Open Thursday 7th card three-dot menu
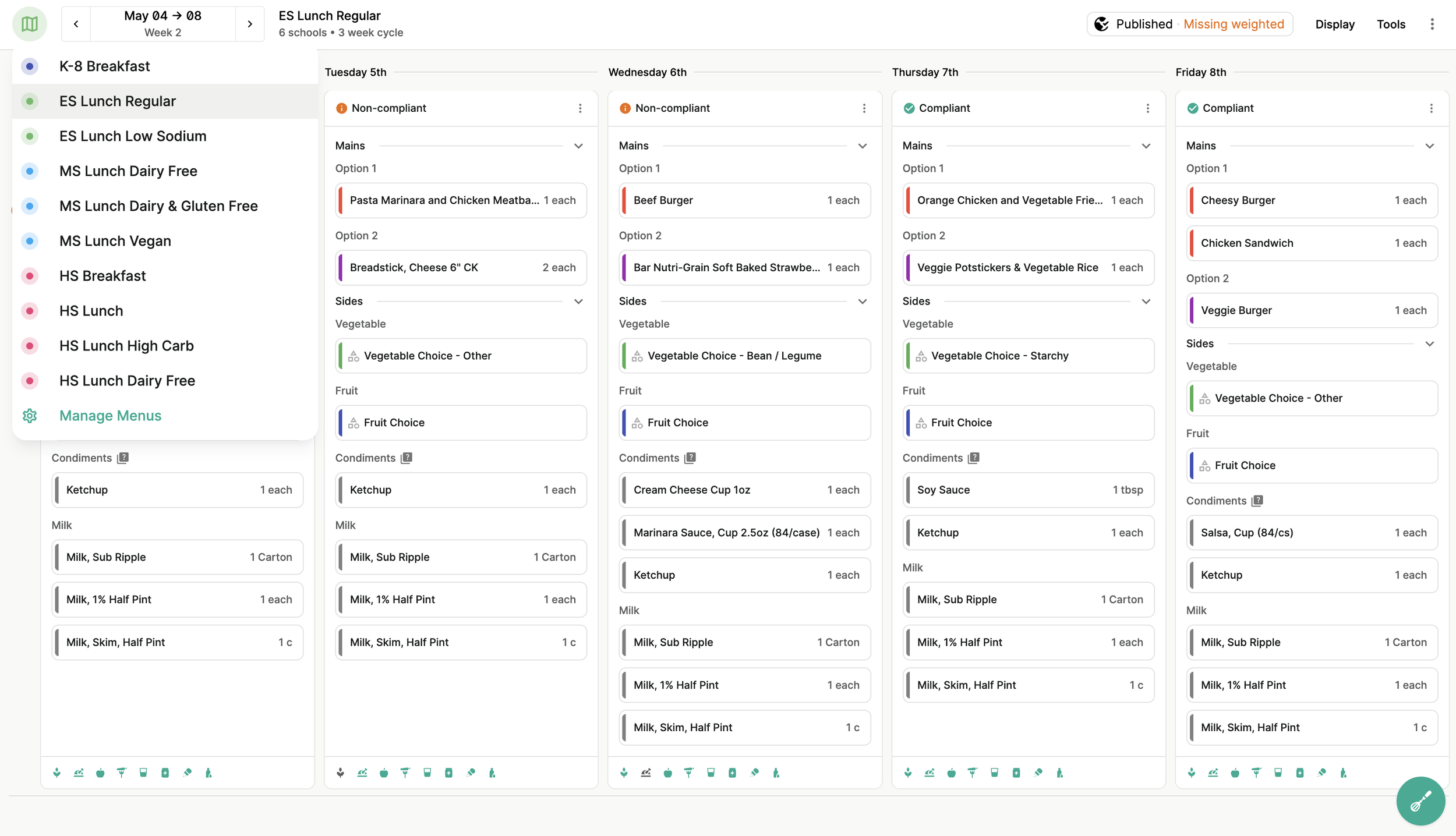1456x836 pixels. (1147, 108)
